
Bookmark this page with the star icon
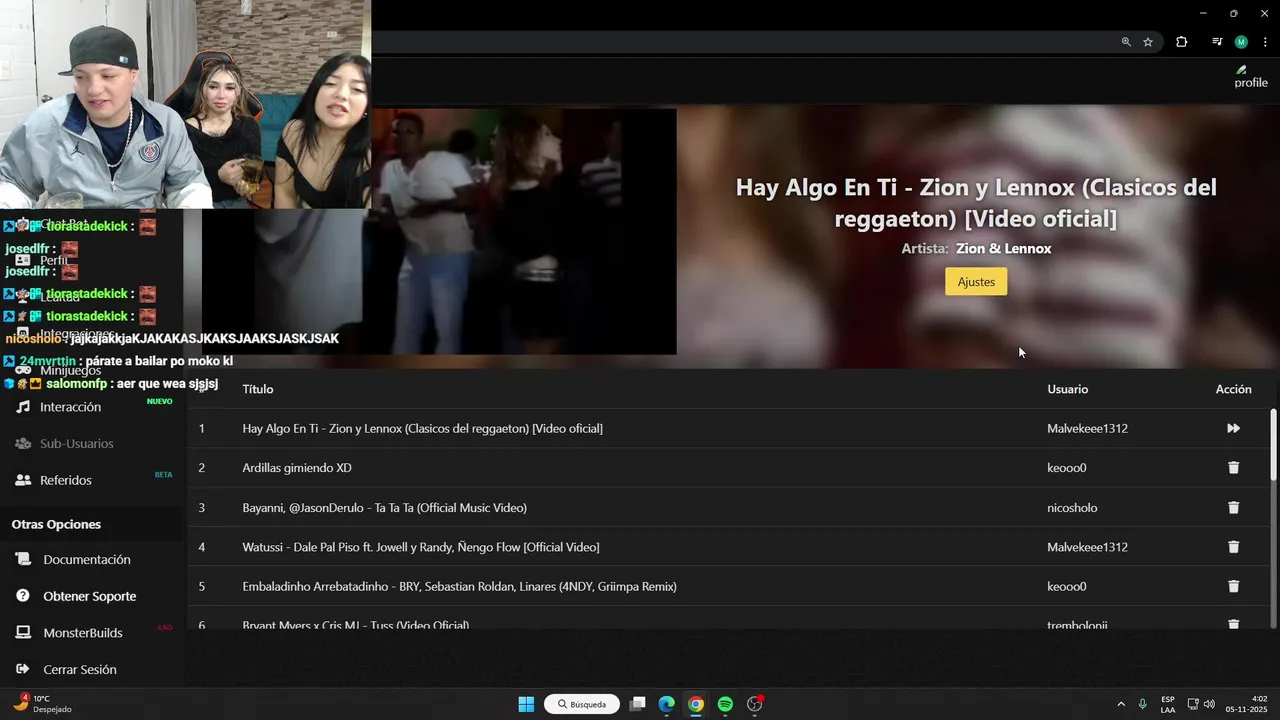[1148, 42]
